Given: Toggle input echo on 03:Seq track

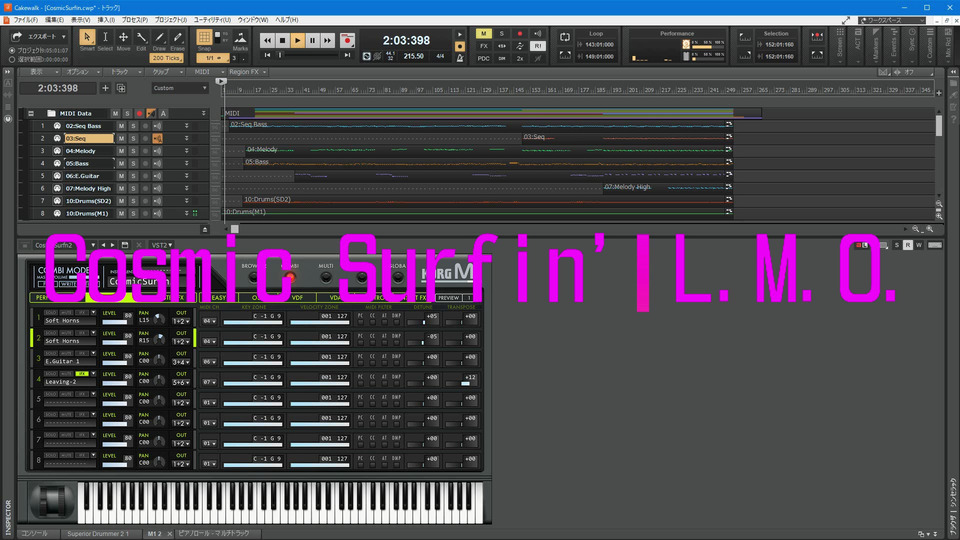Looking at the screenshot, I should pyautogui.click(x=157, y=138).
